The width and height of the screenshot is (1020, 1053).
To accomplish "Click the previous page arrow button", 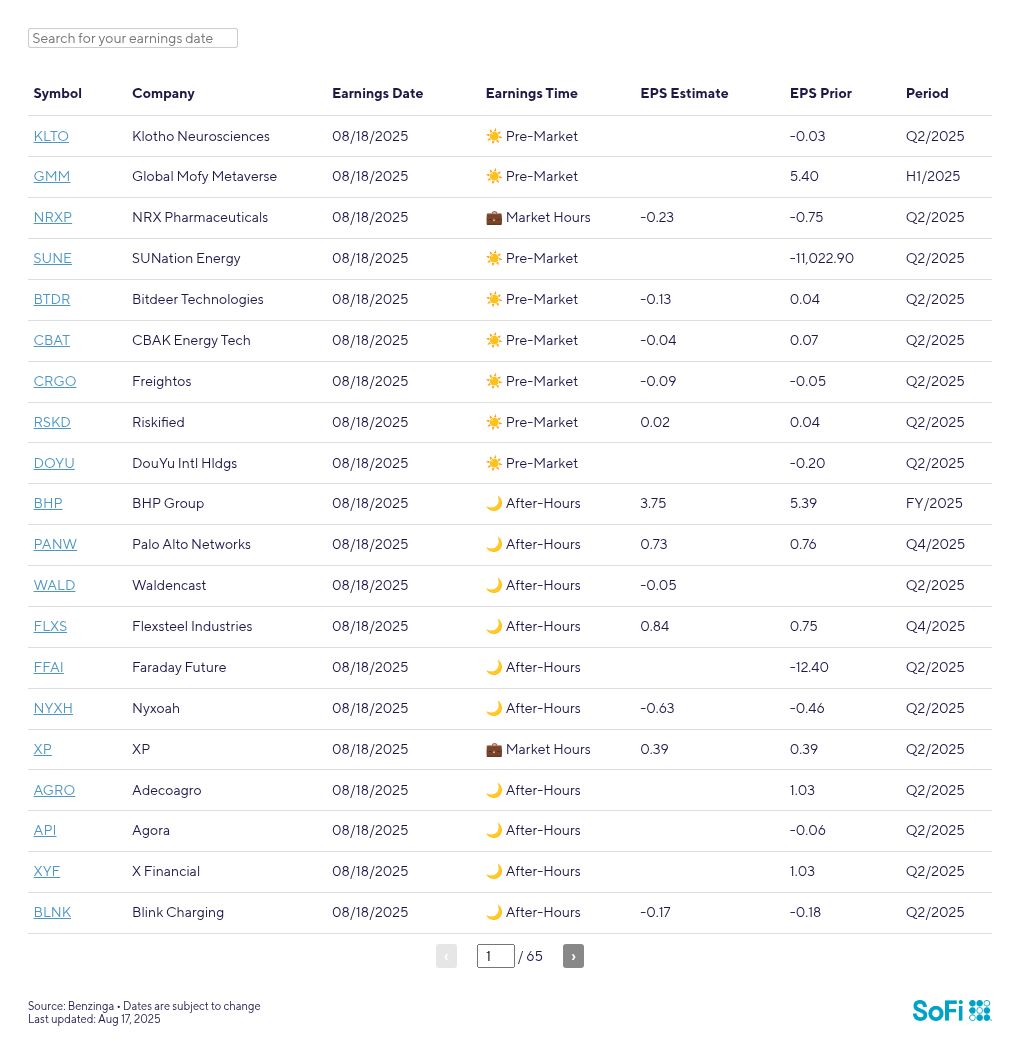I will coord(446,956).
